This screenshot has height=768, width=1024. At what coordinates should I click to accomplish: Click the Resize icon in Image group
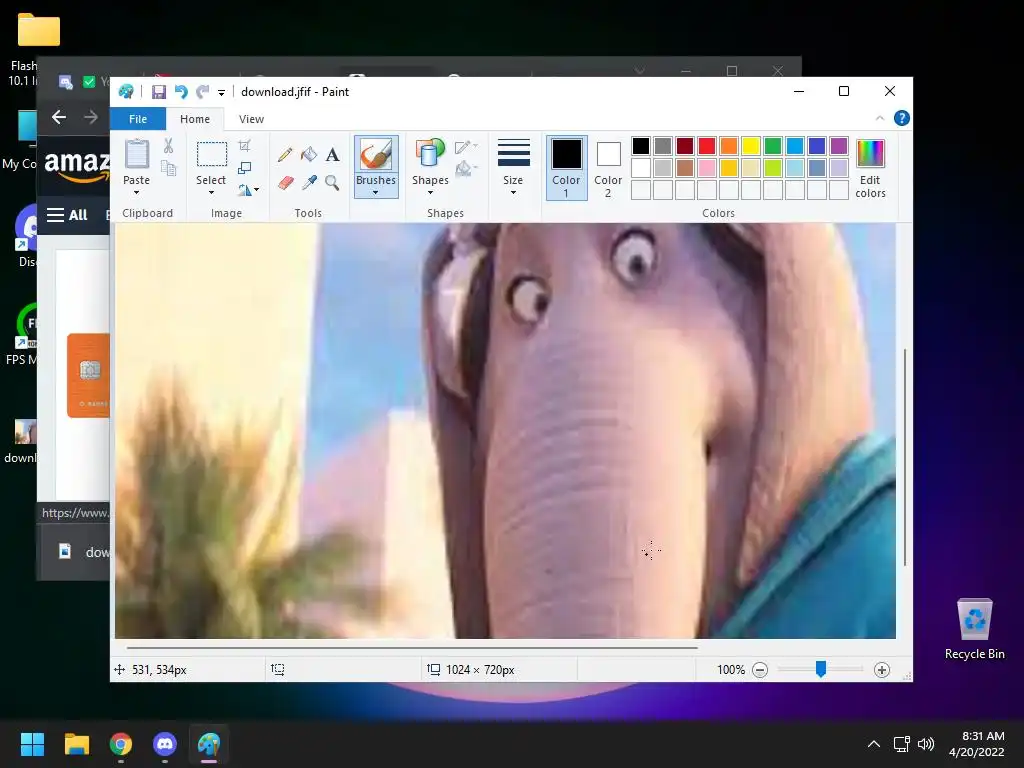(244, 168)
